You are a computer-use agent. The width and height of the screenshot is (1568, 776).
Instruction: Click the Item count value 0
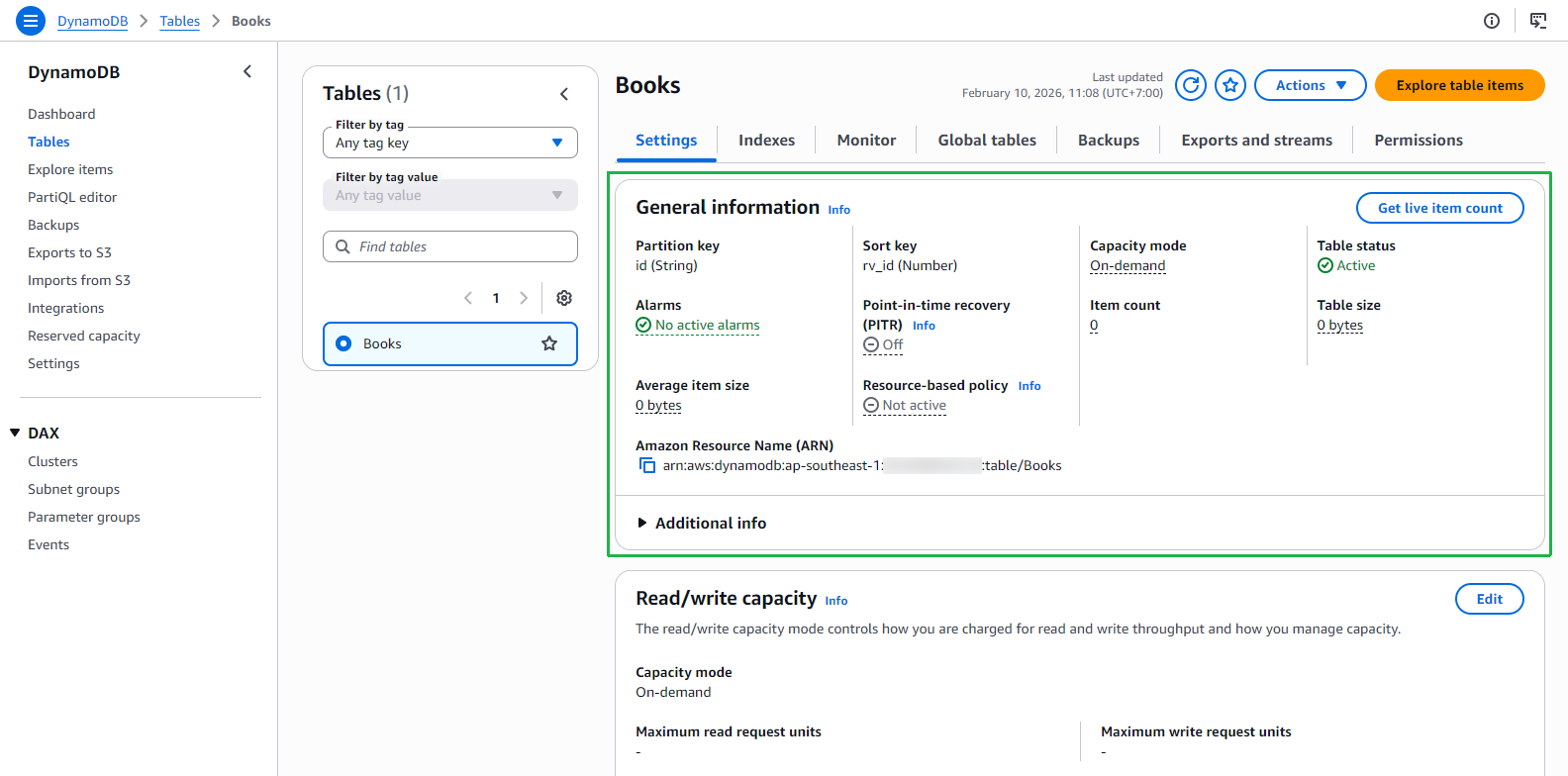click(1094, 325)
